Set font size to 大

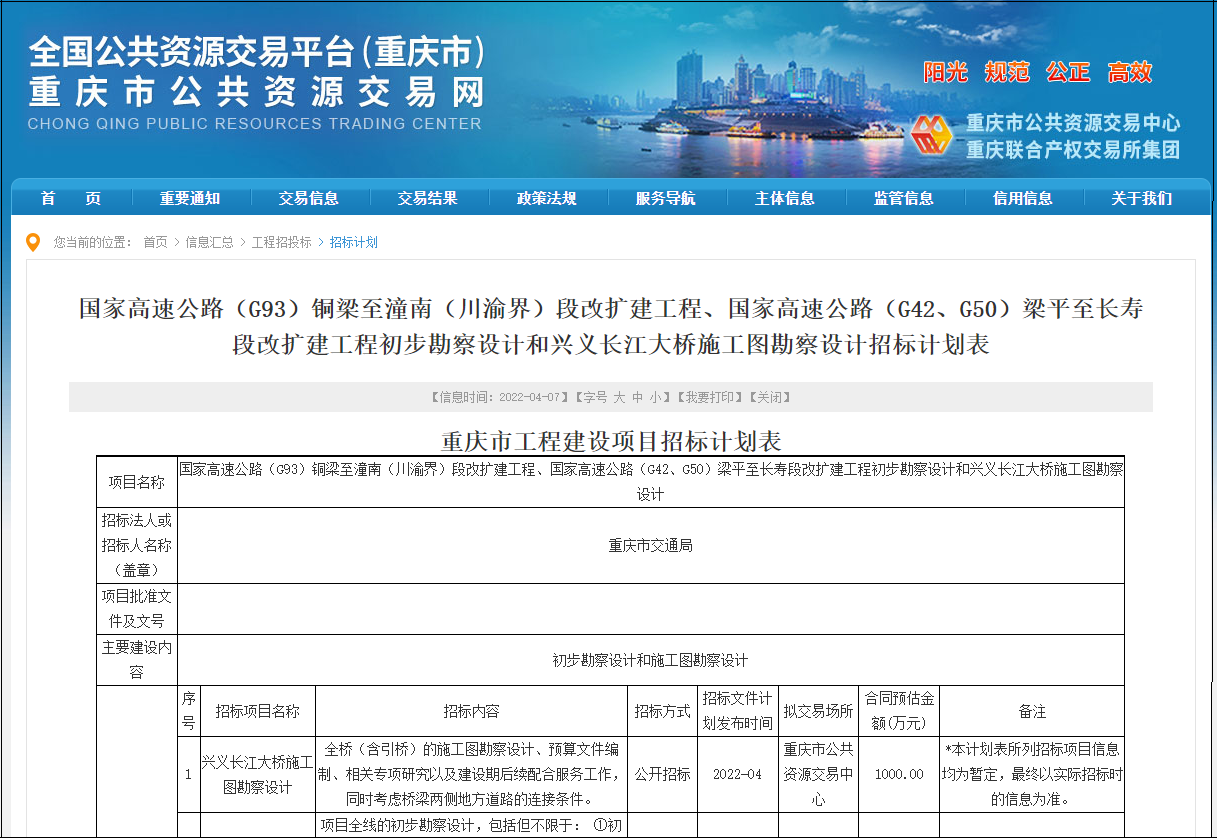(x=619, y=397)
